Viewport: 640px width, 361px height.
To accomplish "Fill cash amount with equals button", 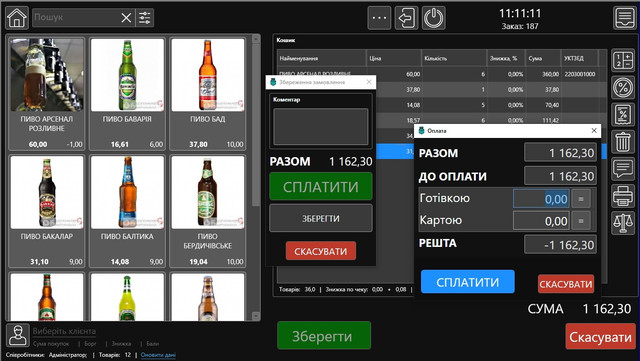I will (x=581, y=199).
